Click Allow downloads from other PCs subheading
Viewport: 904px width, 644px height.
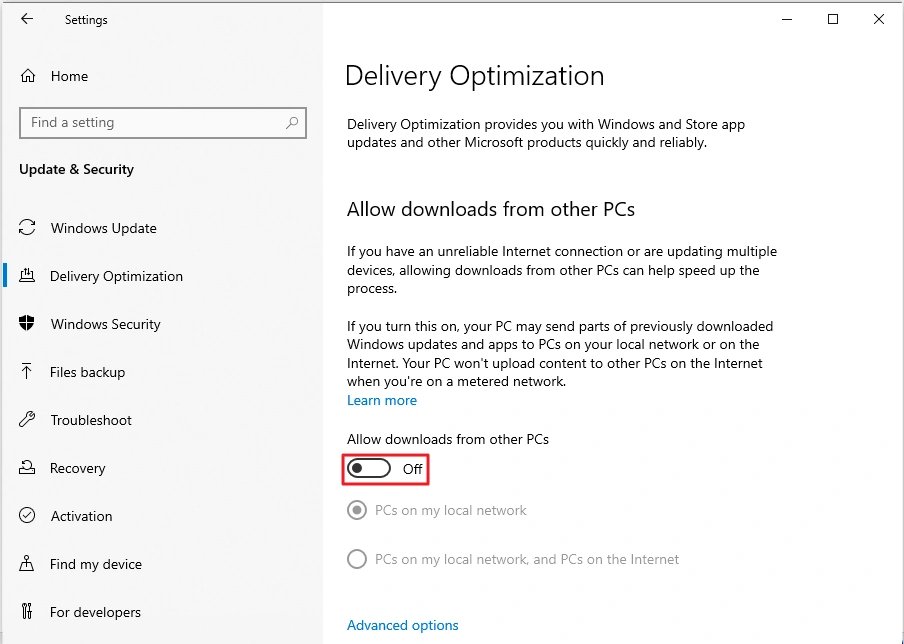[491, 209]
